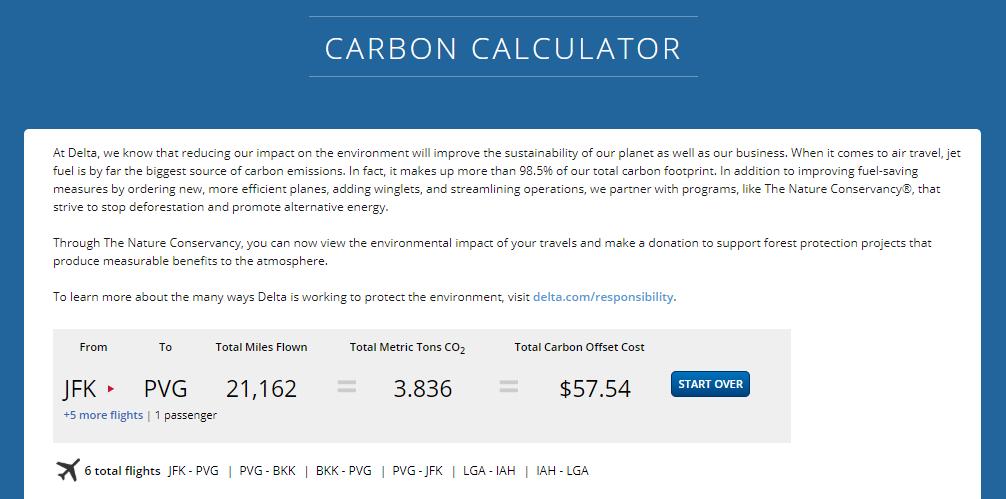Viewport: 1006px width, 499px height.
Task: Expand the +5 more flights link
Action: (x=103, y=415)
